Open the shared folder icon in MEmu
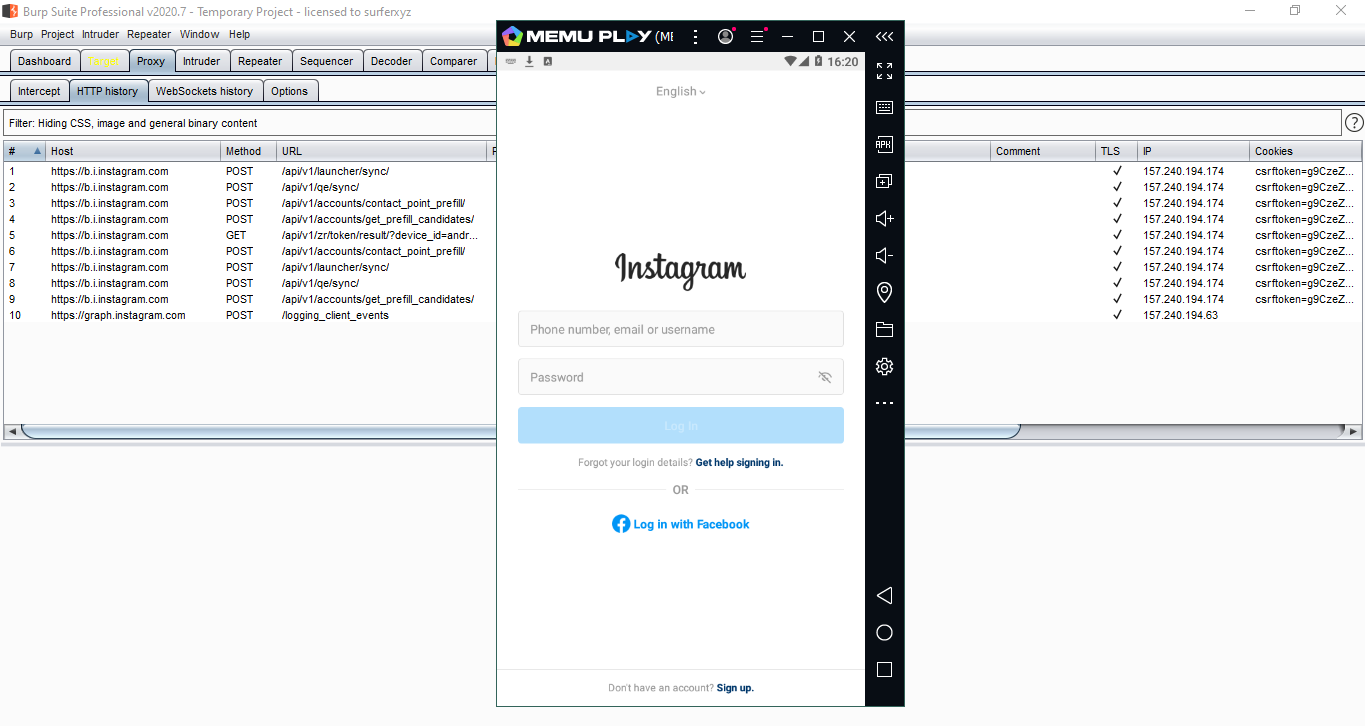This screenshot has width=1365, height=726. [884, 330]
